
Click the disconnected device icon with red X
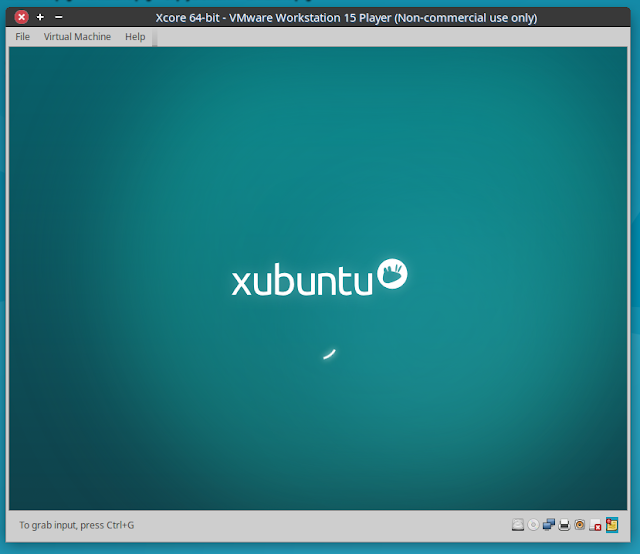595,525
